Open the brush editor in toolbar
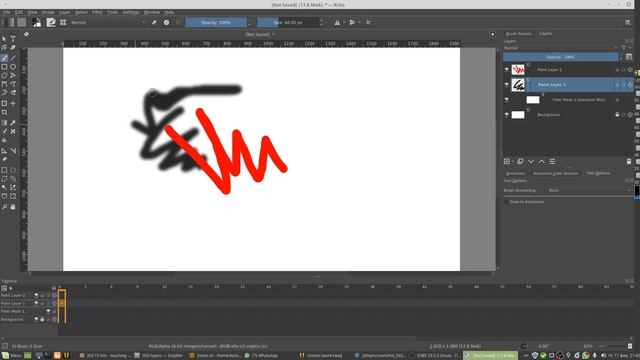Viewport: 640px width, 360px height. pyautogui.click(x=51, y=22)
